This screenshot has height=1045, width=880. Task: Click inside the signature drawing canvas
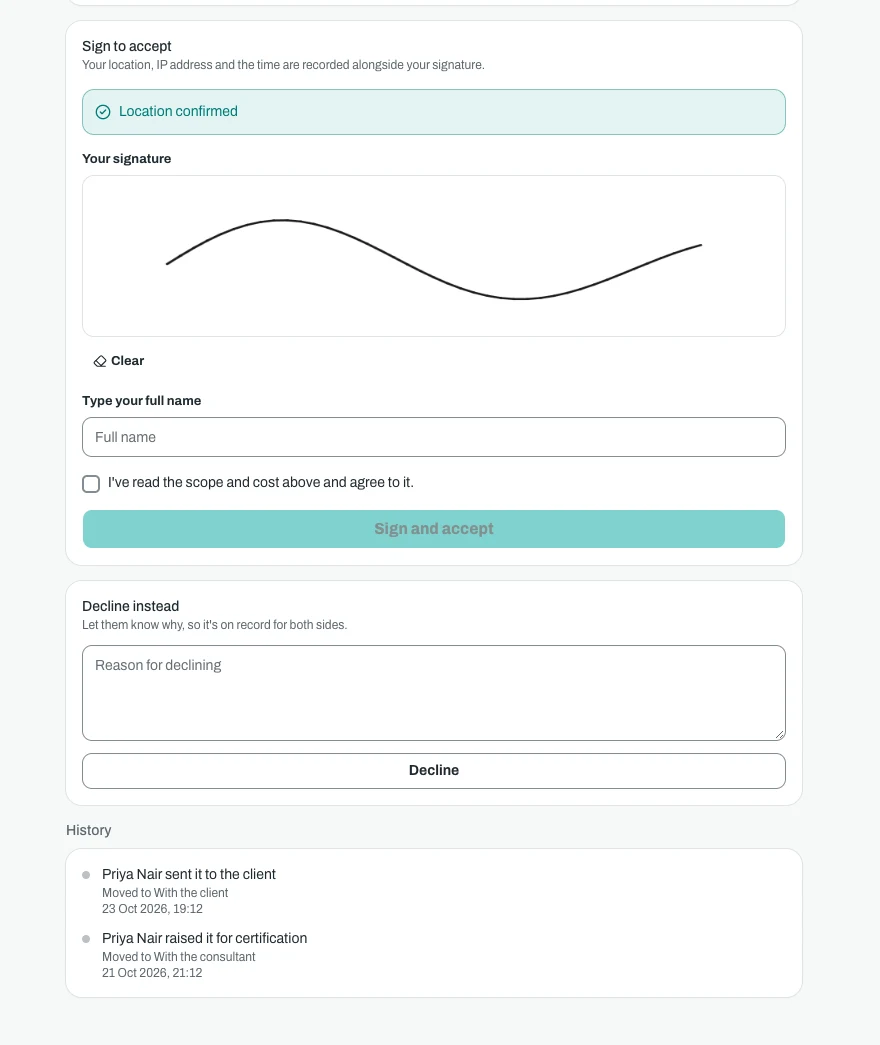click(x=434, y=256)
